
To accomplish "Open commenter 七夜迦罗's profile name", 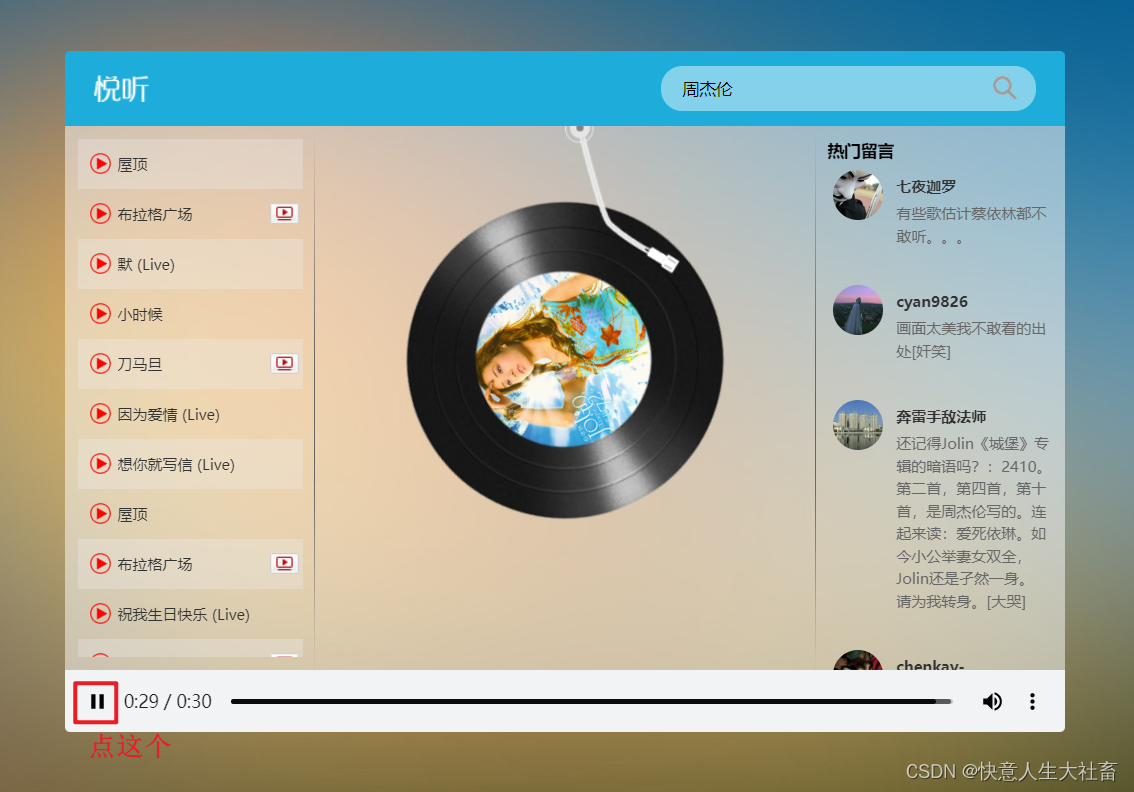I will 925,186.
